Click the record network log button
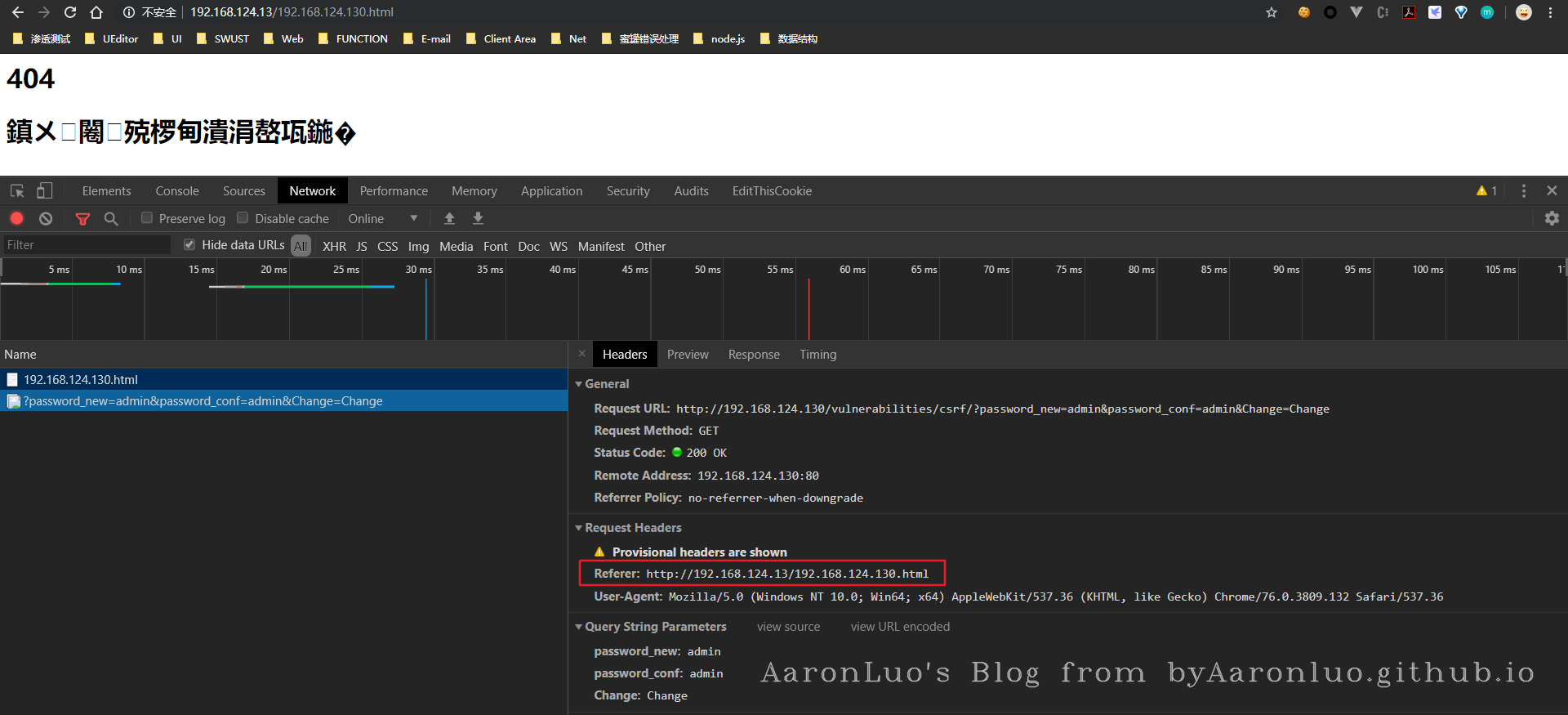 (16, 218)
